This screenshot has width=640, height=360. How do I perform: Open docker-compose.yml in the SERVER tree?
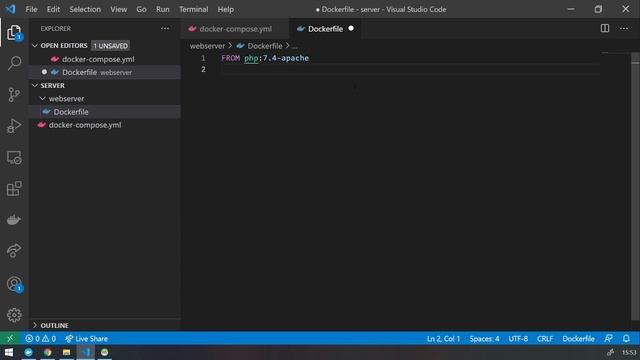coord(85,125)
